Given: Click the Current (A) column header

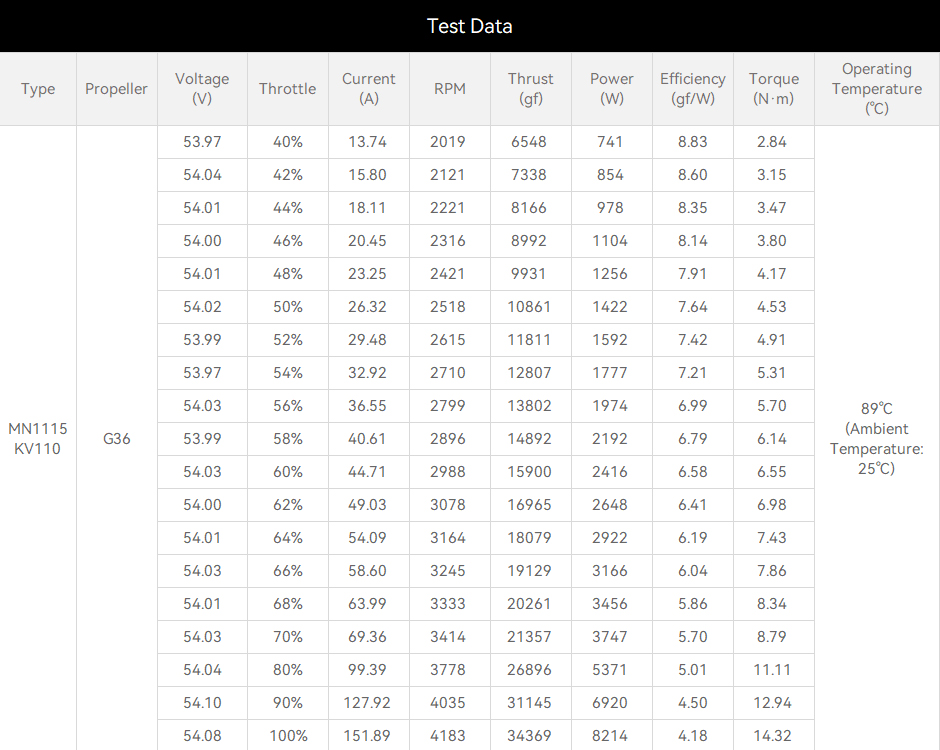Looking at the screenshot, I should 369,89.
